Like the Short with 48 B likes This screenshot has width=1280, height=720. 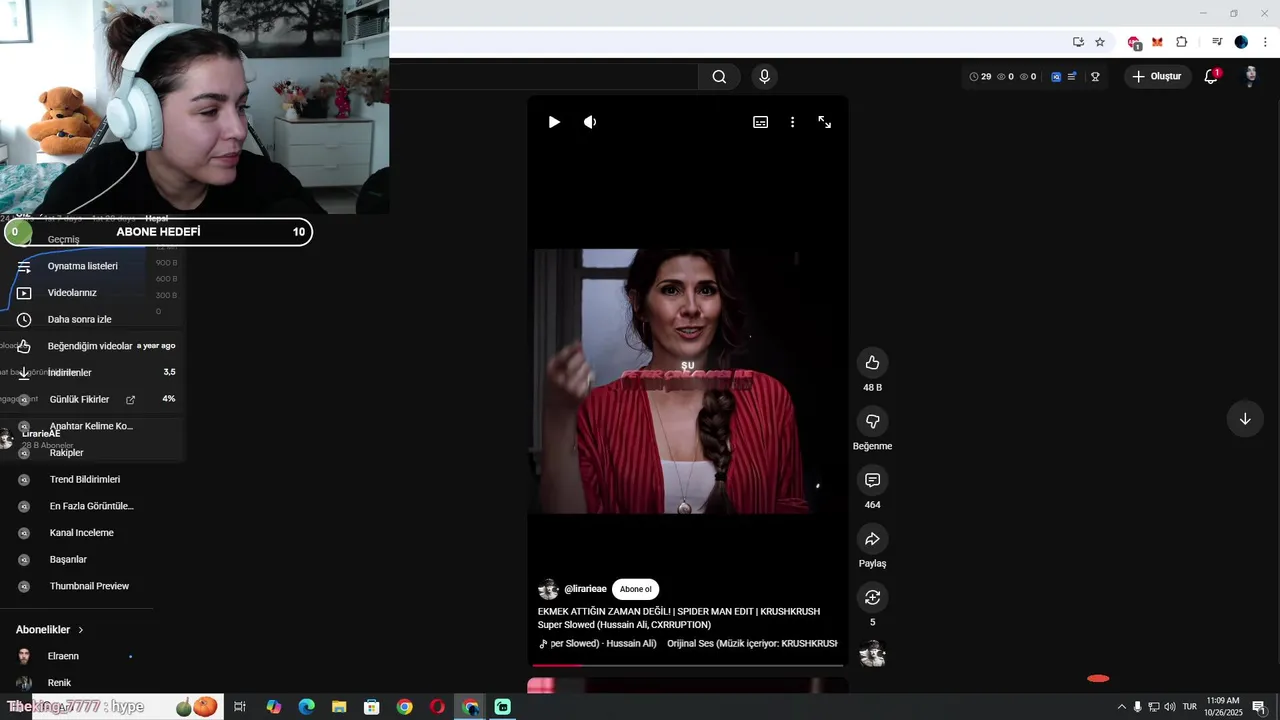872,362
